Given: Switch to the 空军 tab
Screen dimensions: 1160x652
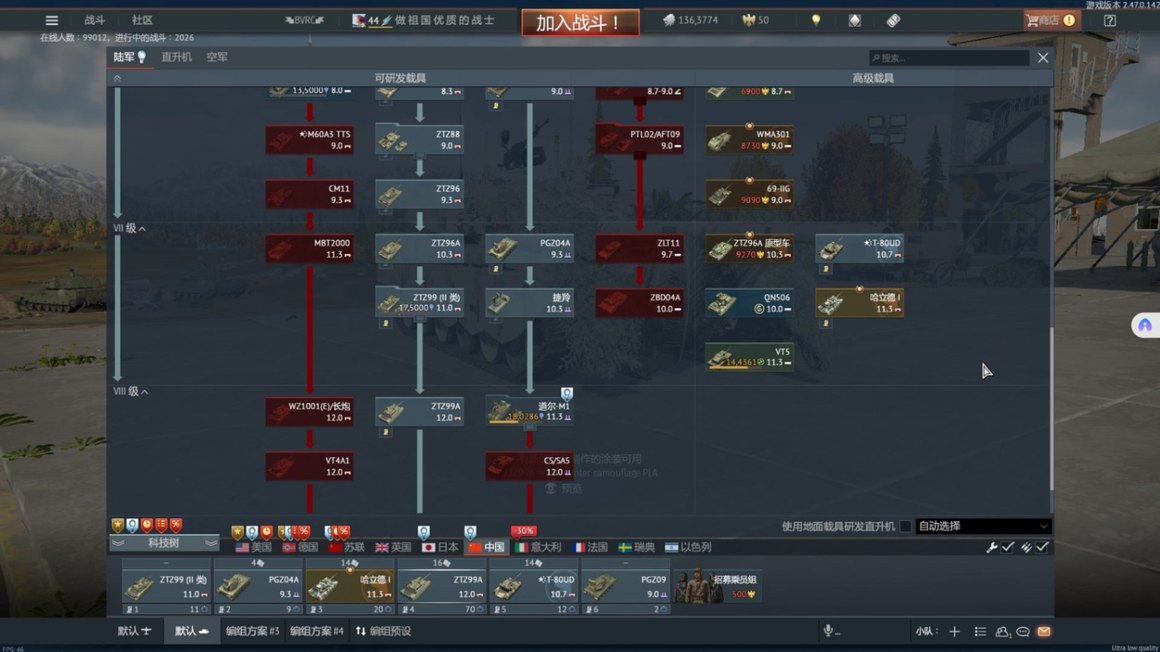Looking at the screenshot, I should tap(217, 58).
